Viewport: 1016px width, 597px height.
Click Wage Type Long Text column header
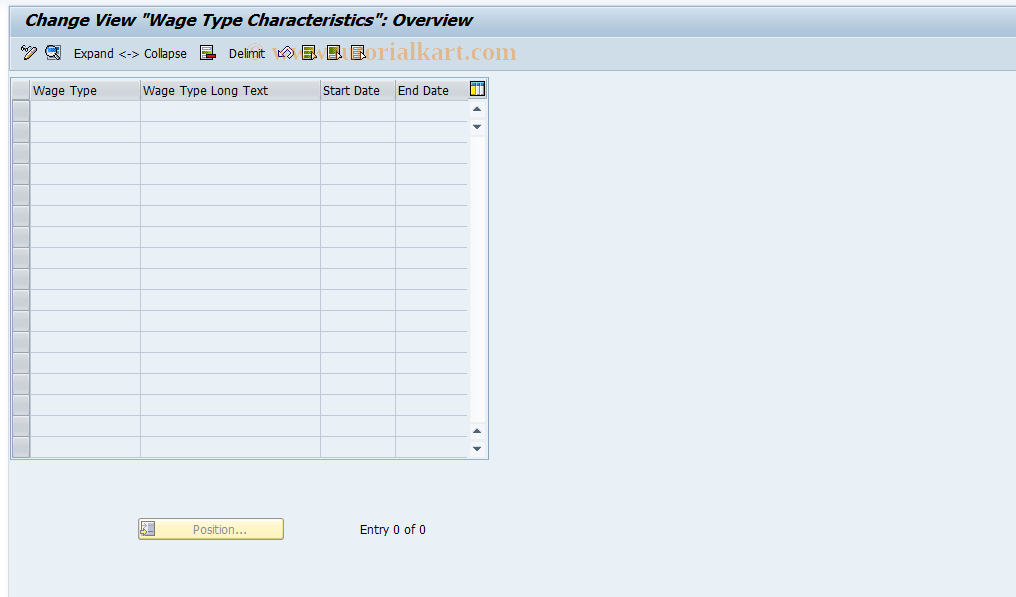point(230,91)
